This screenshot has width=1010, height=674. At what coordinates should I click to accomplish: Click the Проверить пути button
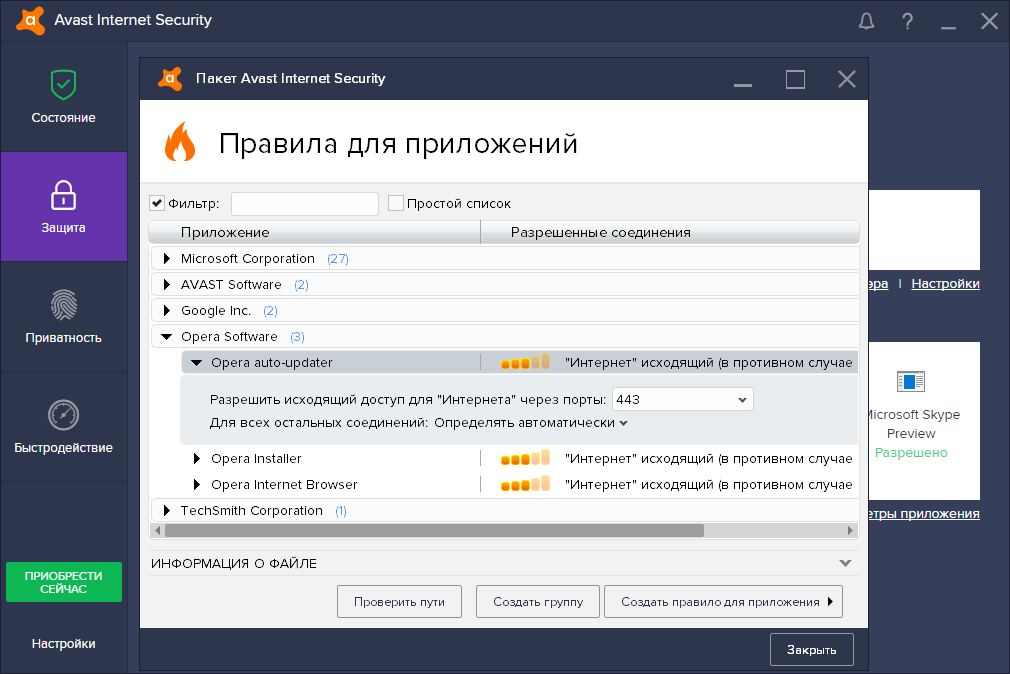tap(399, 601)
